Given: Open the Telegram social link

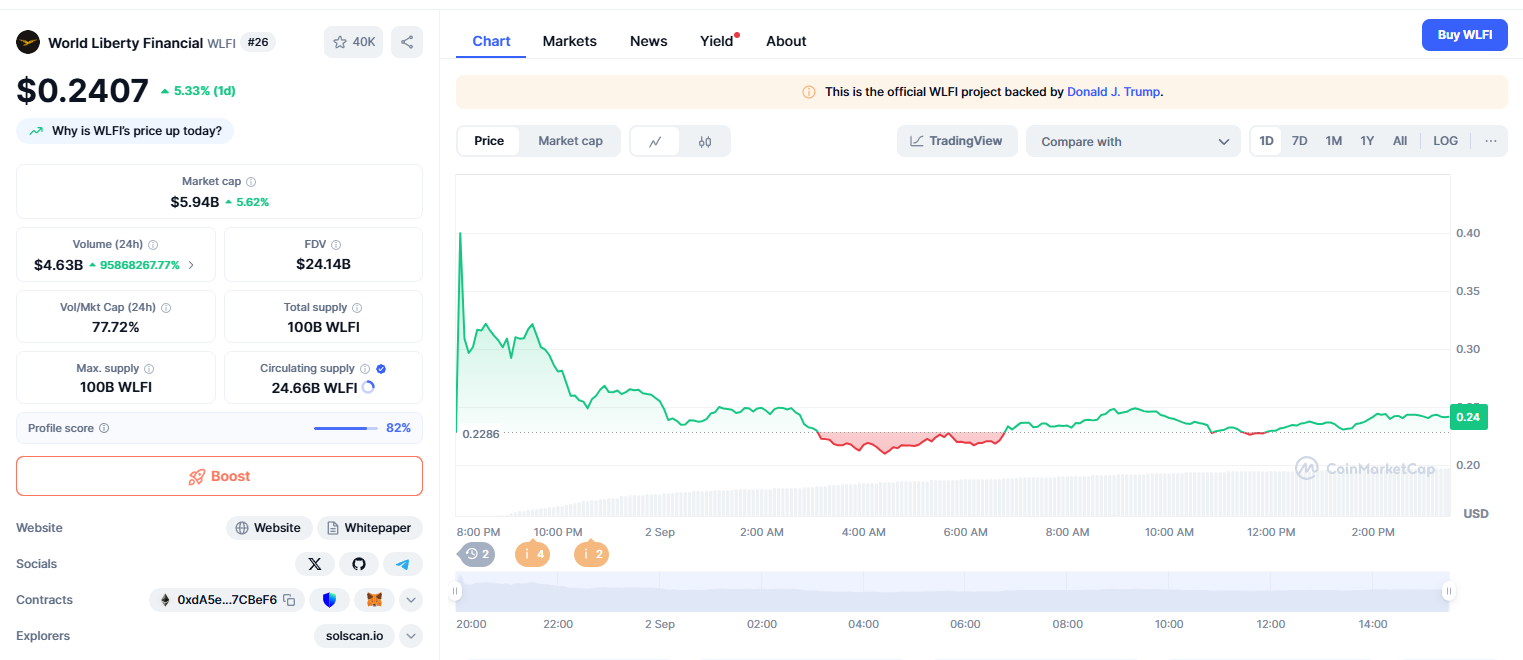Looking at the screenshot, I should coord(403,564).
